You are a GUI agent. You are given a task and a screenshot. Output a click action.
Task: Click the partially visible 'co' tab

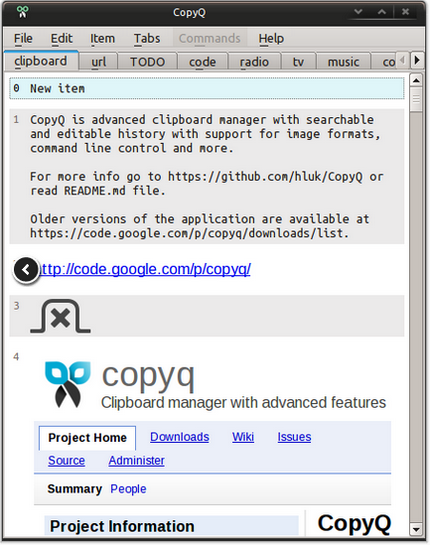(385, 62)
